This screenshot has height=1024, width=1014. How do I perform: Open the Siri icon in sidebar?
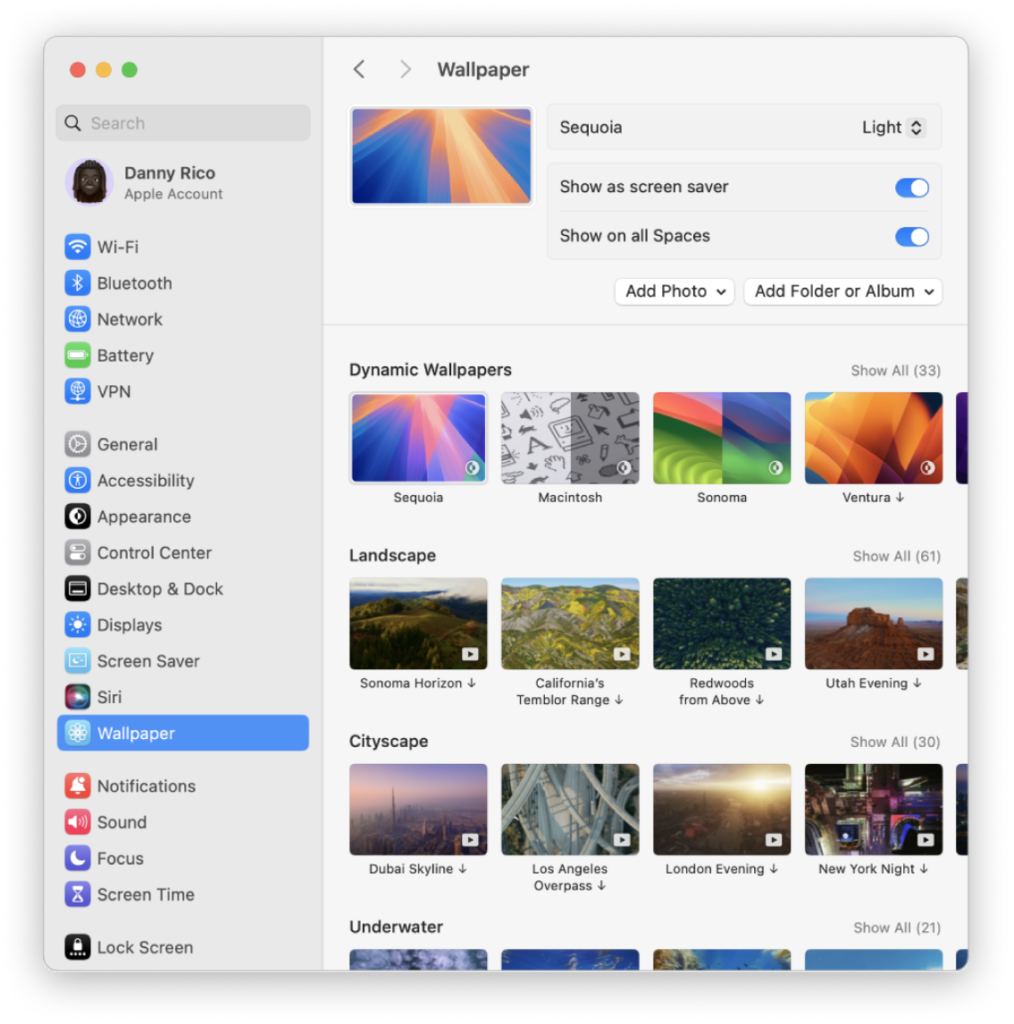(77, 697)
